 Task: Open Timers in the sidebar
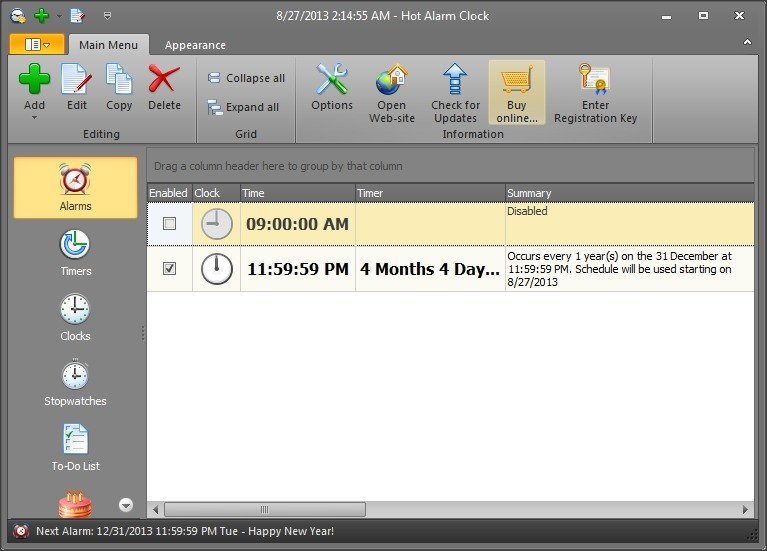(x=75, y=253)
